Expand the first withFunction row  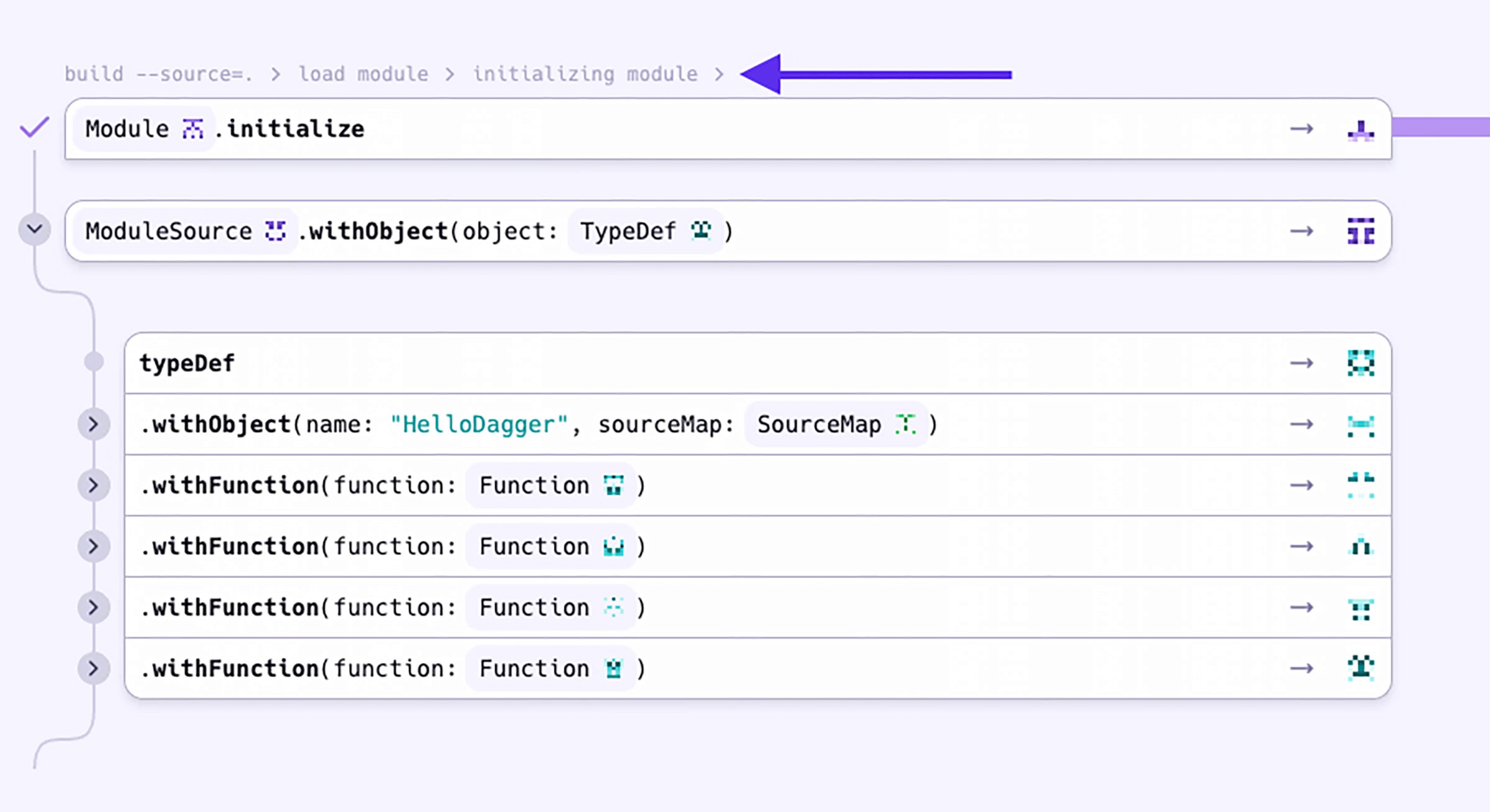click(94, 485)
